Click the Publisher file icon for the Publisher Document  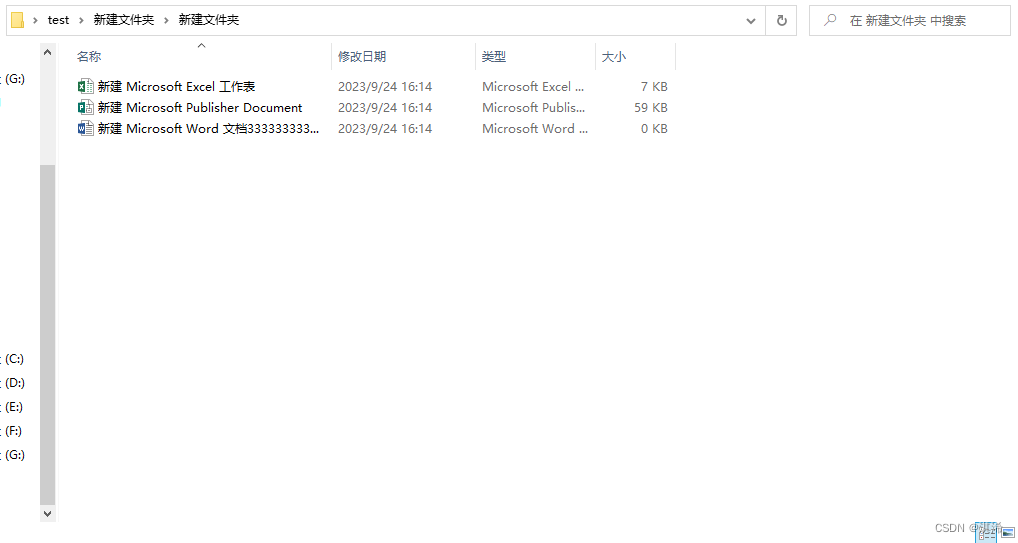85,107
